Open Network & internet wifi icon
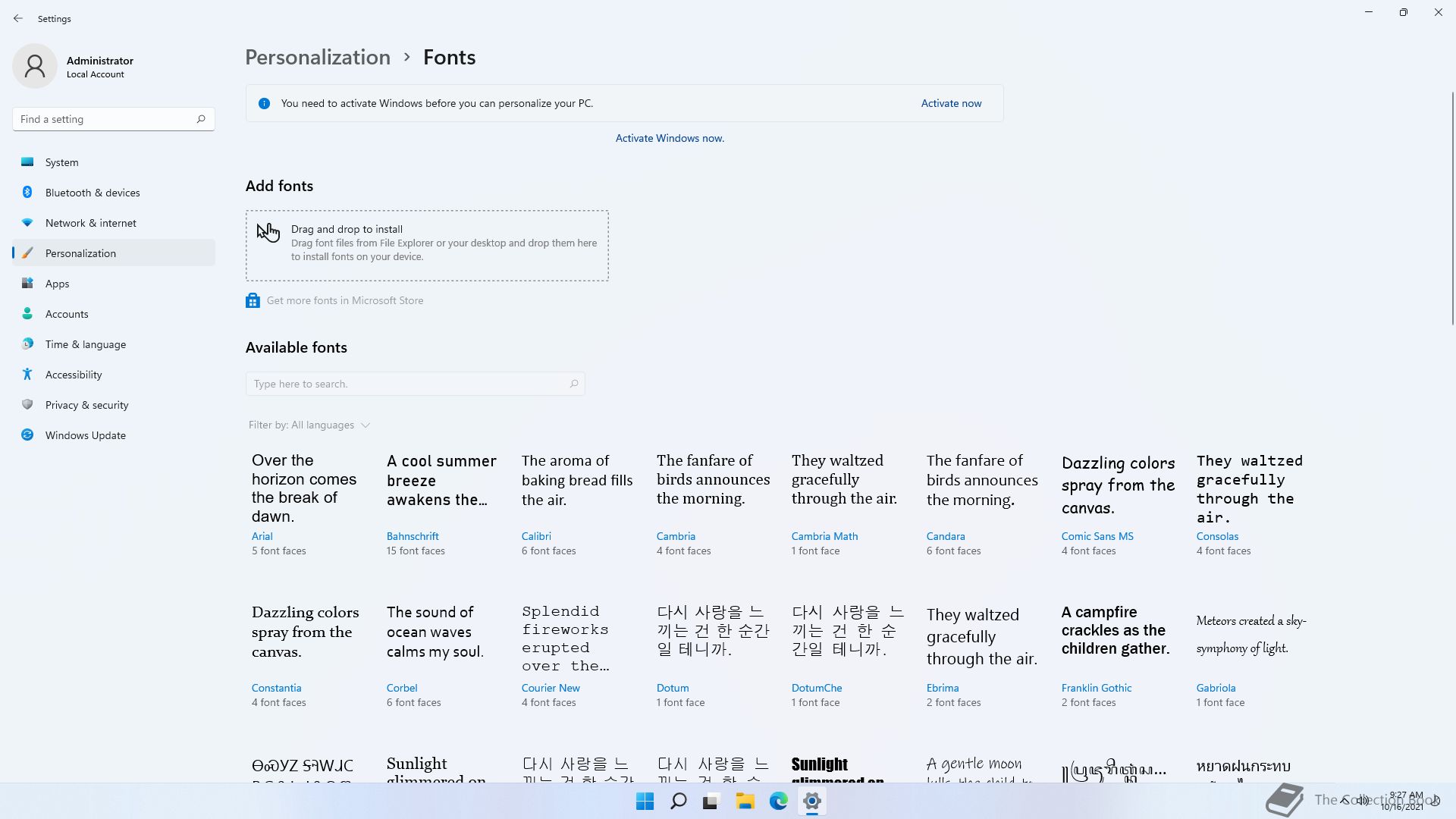The height and width of the screenshot is (819, 1456). (27, 222)
